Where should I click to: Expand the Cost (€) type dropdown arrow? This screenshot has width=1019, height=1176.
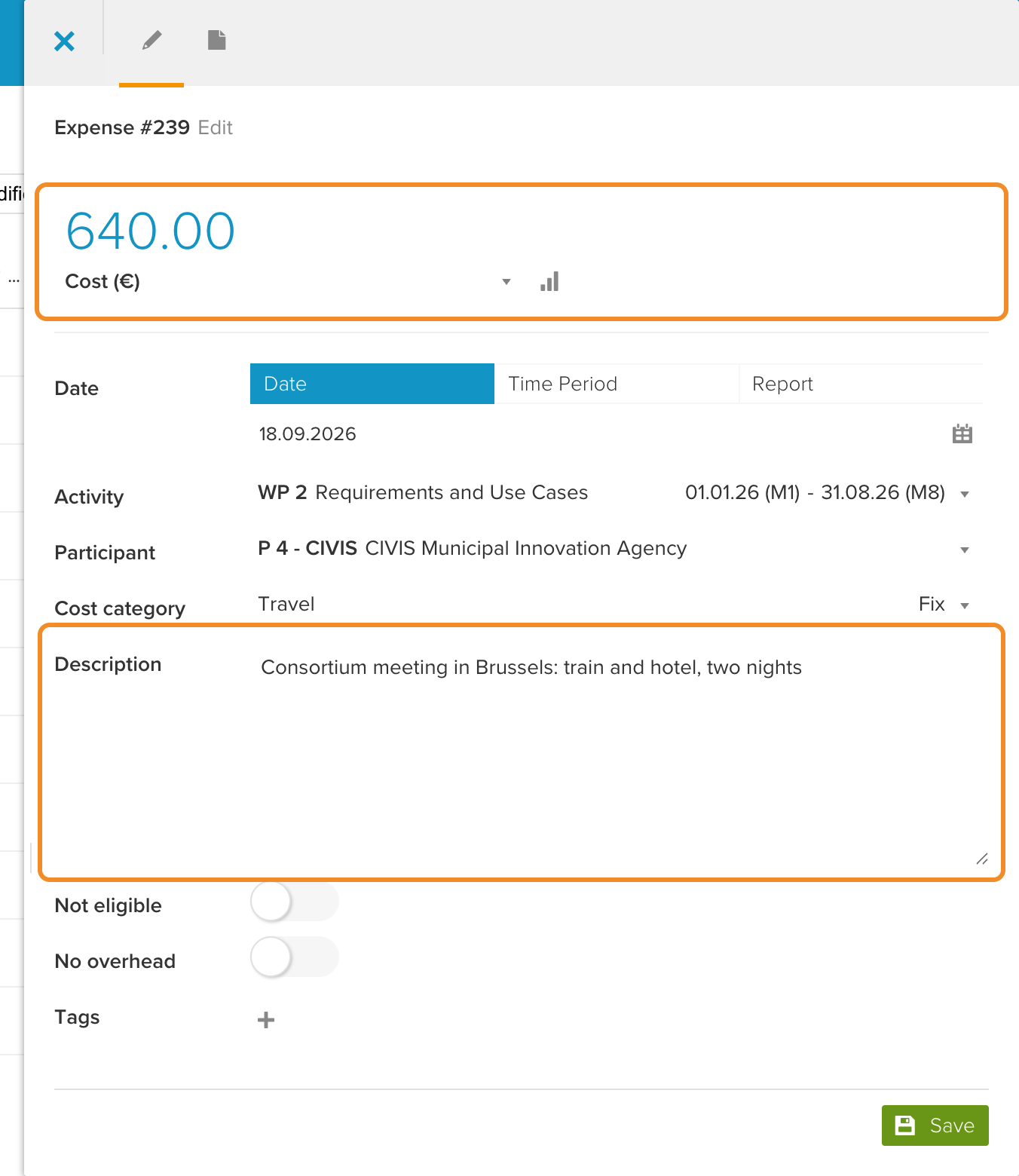pyautogui.click(x=506, y=282)
